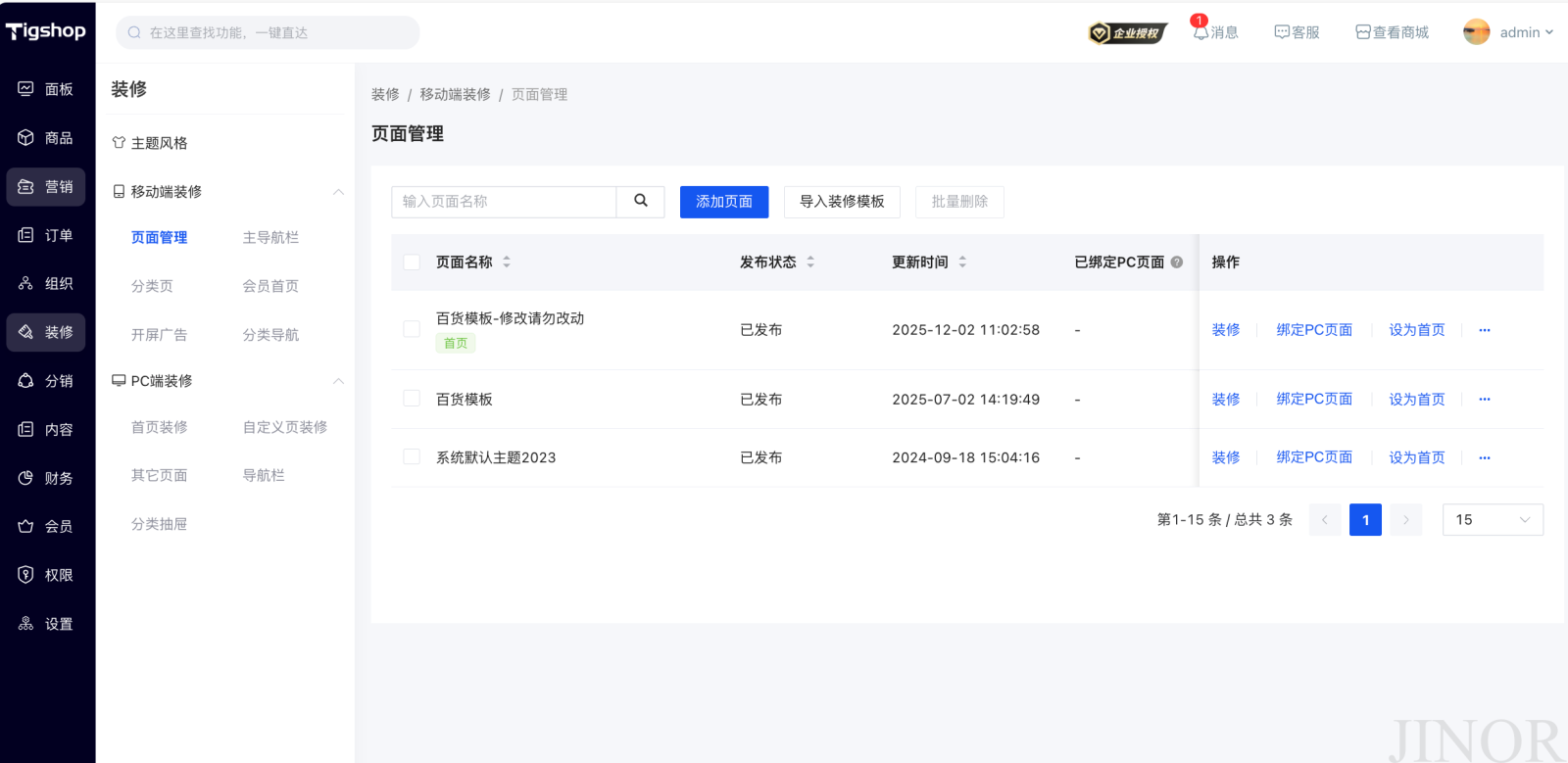The width and height of the screenshot is (1568, 763).
Task: Open more actions for 系统默认主题2023
Action: (x=1485, y=457)
